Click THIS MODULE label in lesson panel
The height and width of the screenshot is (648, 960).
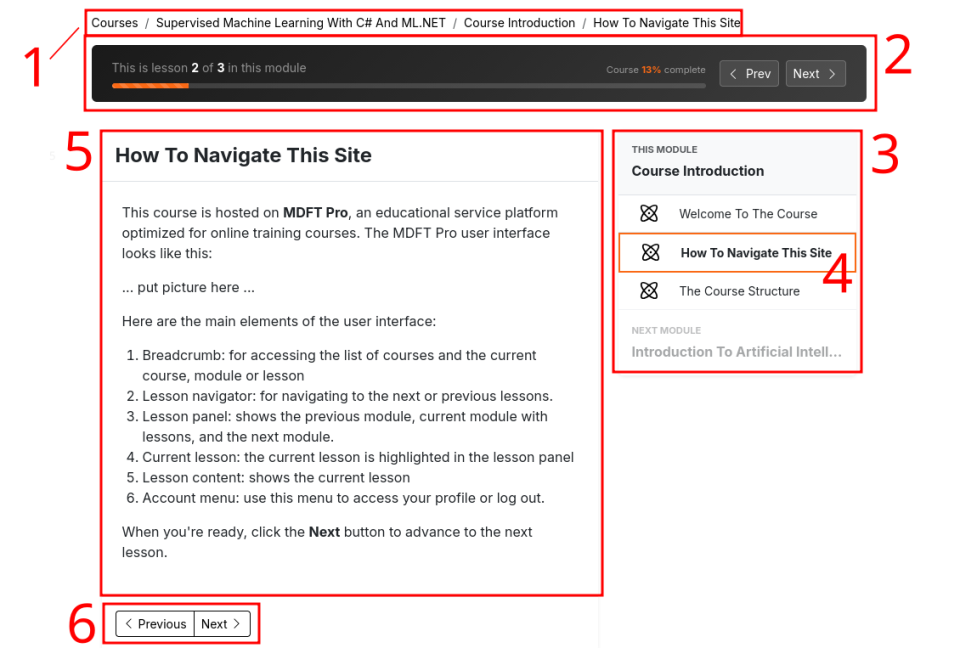664,149
